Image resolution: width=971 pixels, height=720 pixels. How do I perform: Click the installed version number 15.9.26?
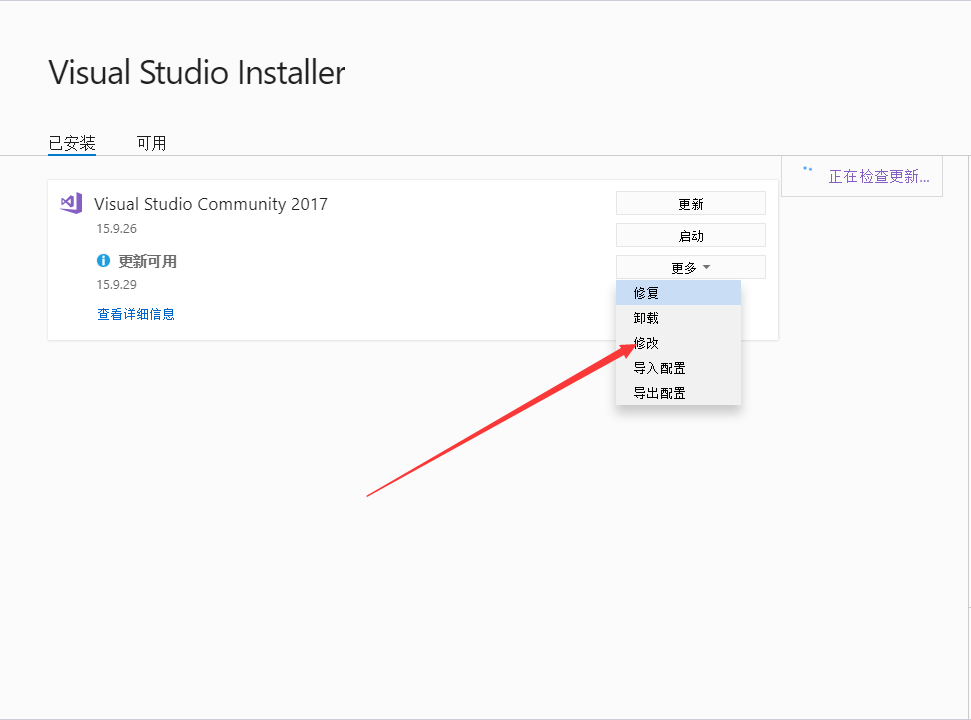(116, 228)
